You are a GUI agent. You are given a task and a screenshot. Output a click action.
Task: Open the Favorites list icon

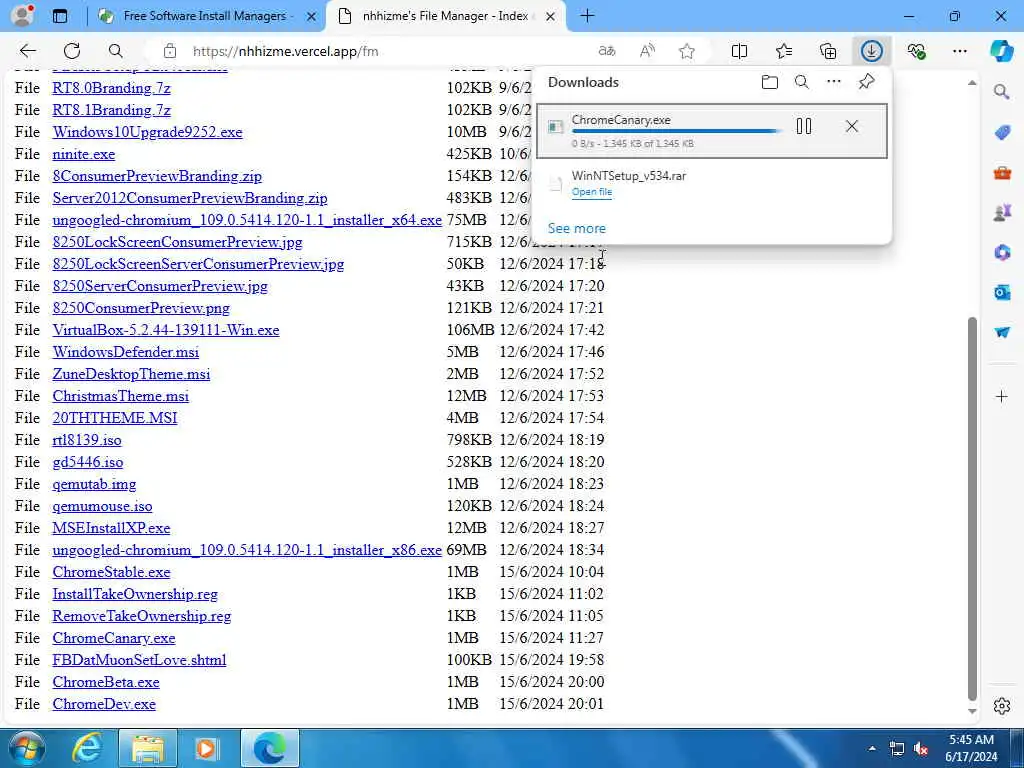(x=784, y=51)
